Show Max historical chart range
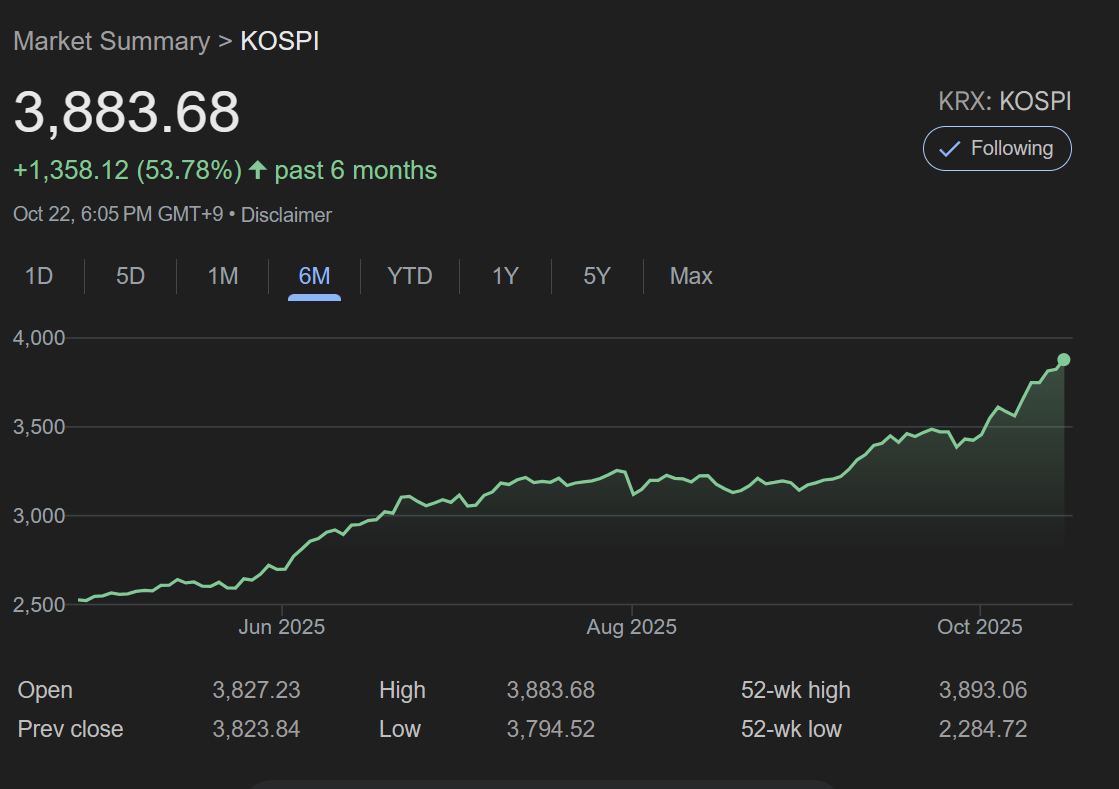The image size is (1119, 789). (x=691, y=276)
